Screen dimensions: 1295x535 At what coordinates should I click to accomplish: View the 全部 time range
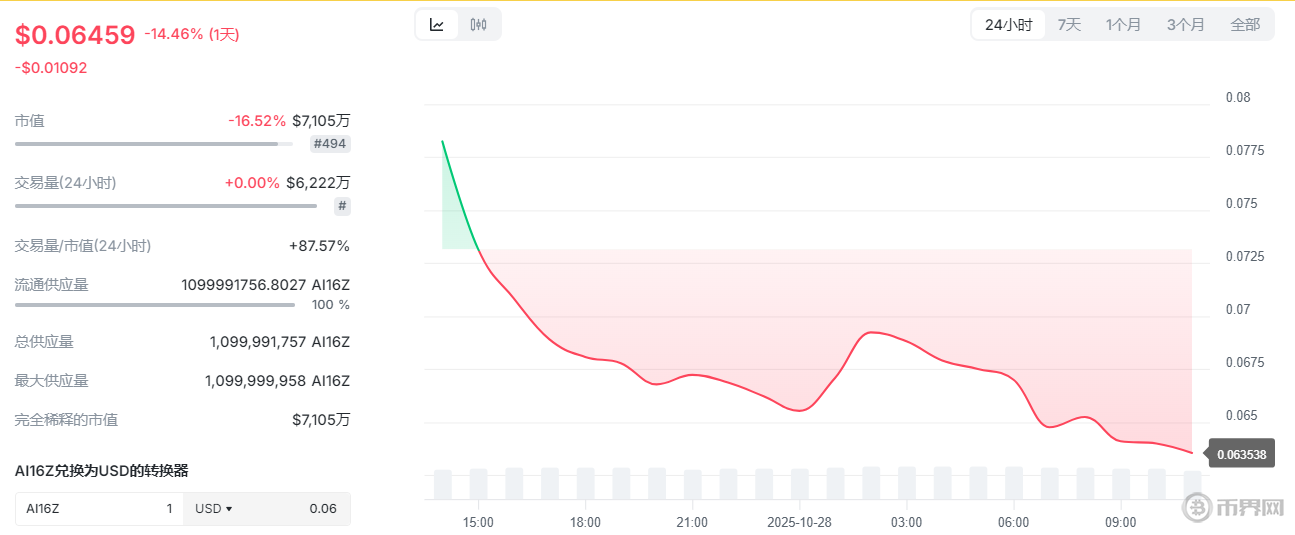(x=1245, y=25)
